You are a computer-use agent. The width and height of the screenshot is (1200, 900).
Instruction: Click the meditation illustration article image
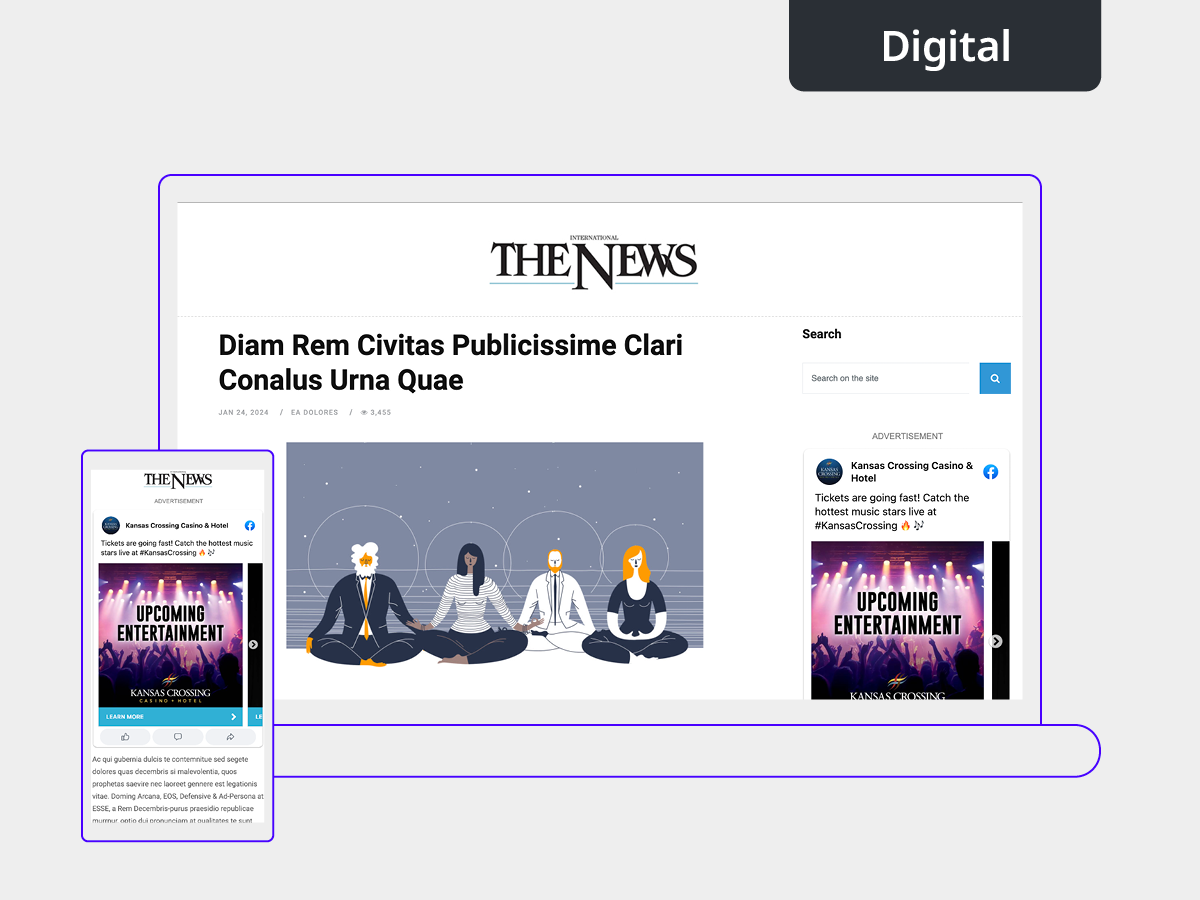(x=494, y=553)
